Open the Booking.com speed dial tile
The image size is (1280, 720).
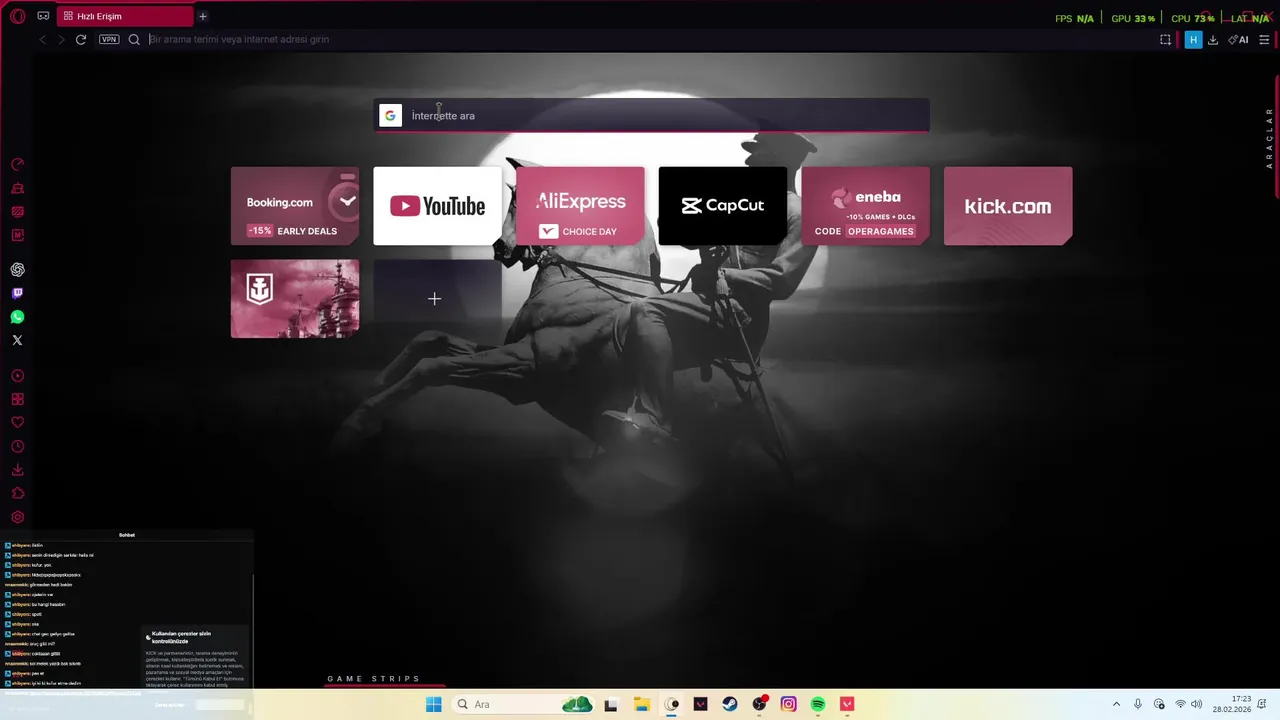295,206
